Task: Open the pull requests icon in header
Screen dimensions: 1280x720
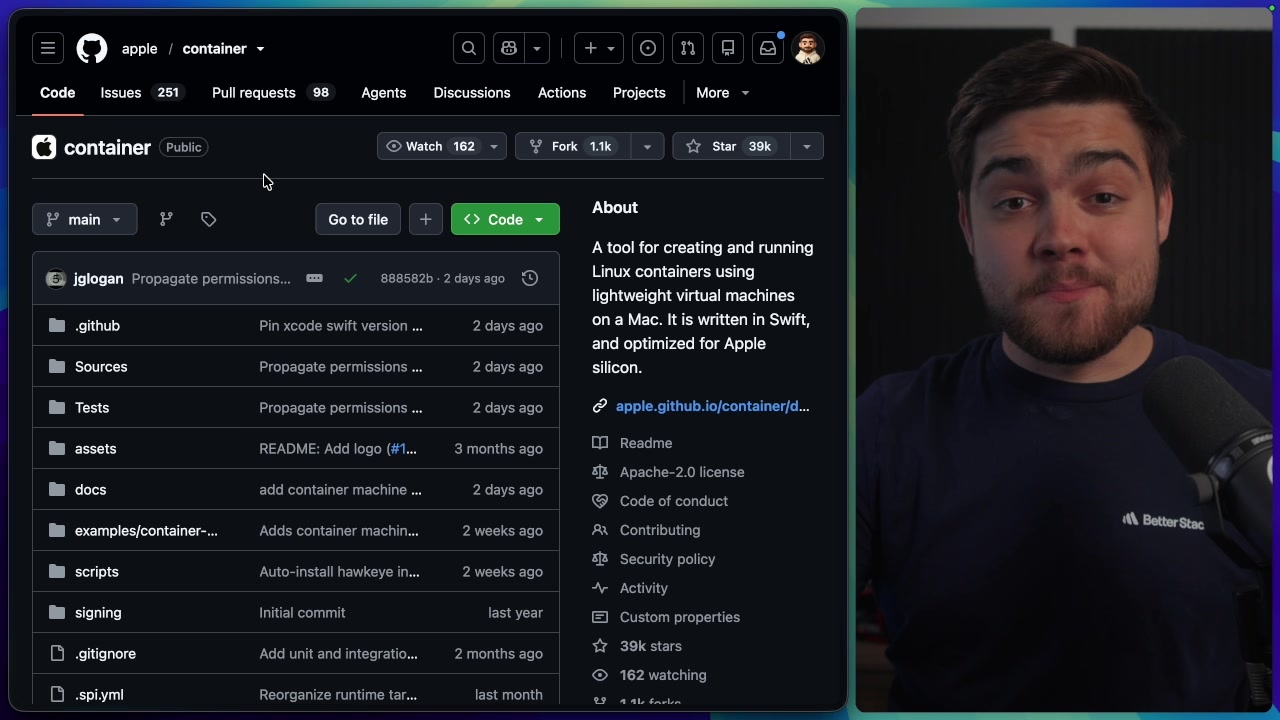Action: (688, 48)
